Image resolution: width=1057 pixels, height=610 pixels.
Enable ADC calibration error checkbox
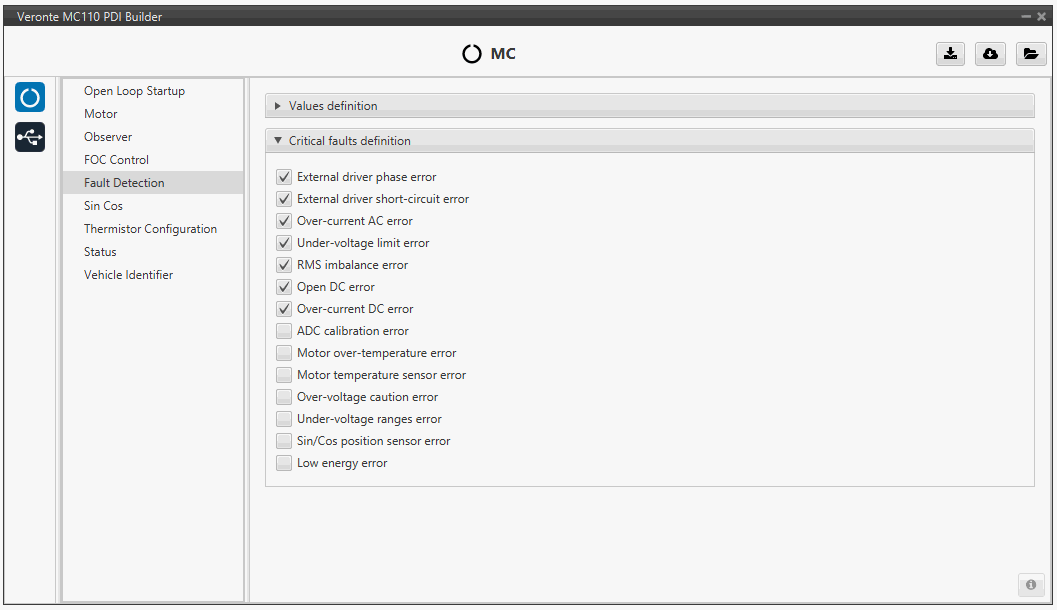[x=284, y=331]
